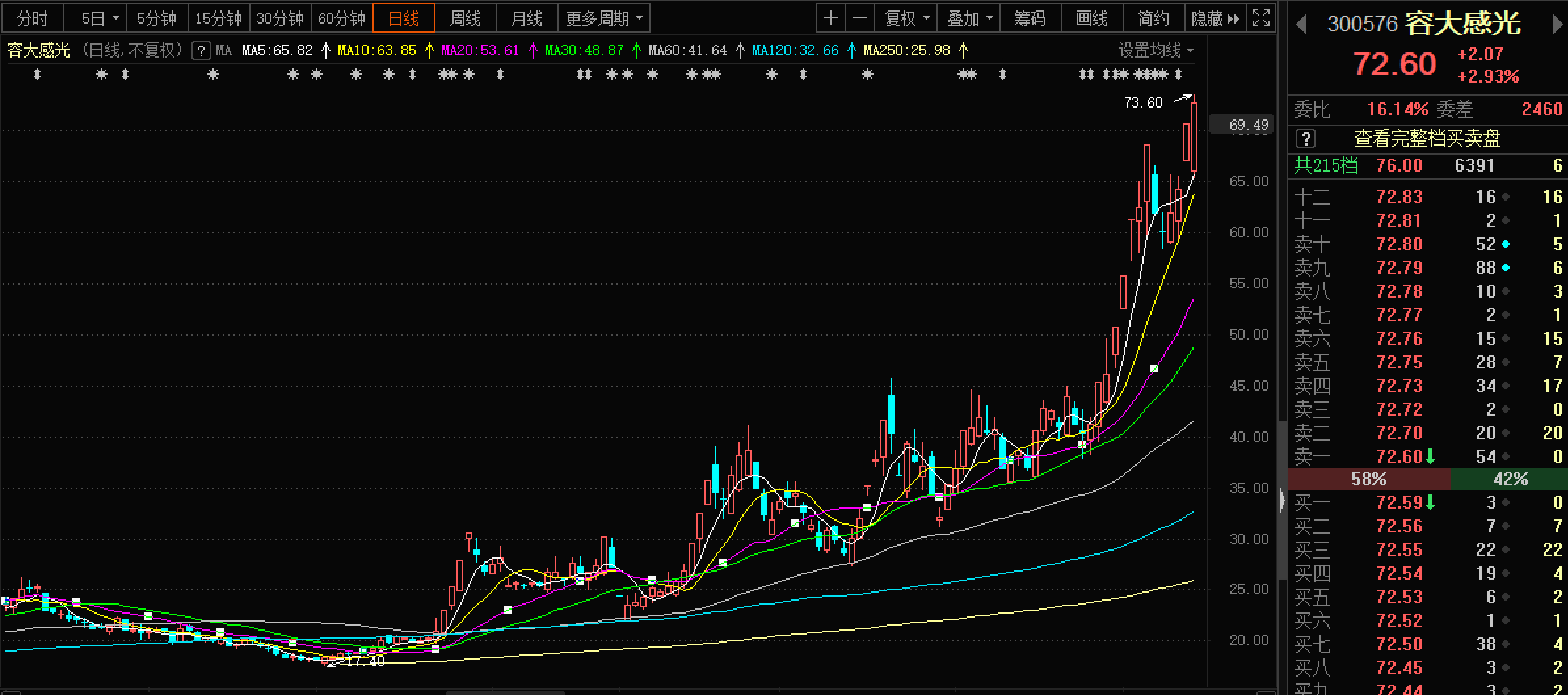Image resolution: width=1568 pixels, height=695 pixels.
Task: Click horizontal scrollbar at chart bottom
Action: click(505, 692)
